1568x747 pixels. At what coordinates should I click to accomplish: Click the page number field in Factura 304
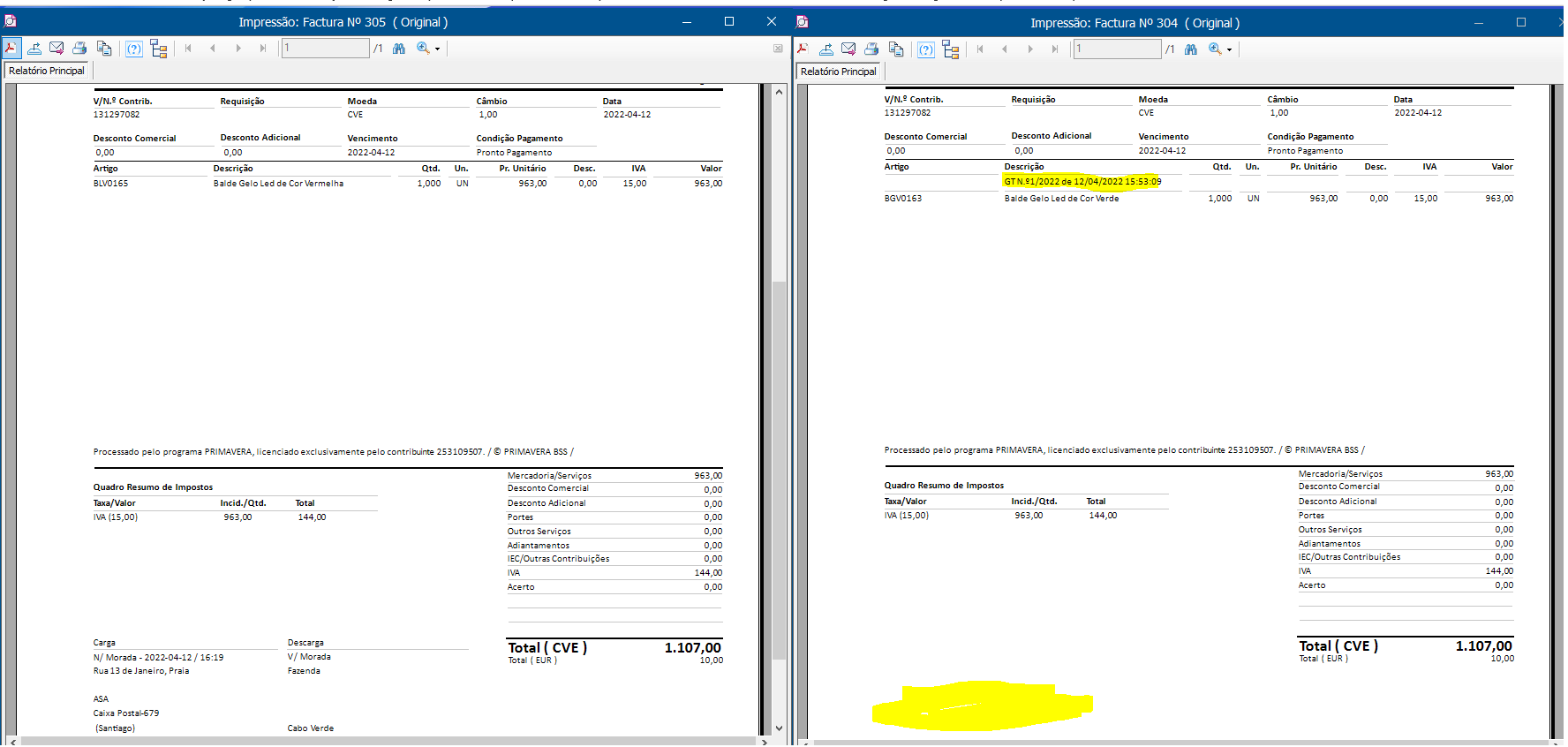click(1117, 49)
